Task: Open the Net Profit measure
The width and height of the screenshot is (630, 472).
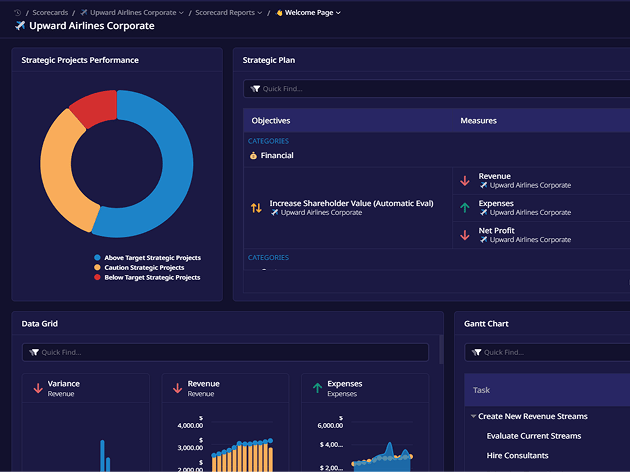Action: (497, 231)
